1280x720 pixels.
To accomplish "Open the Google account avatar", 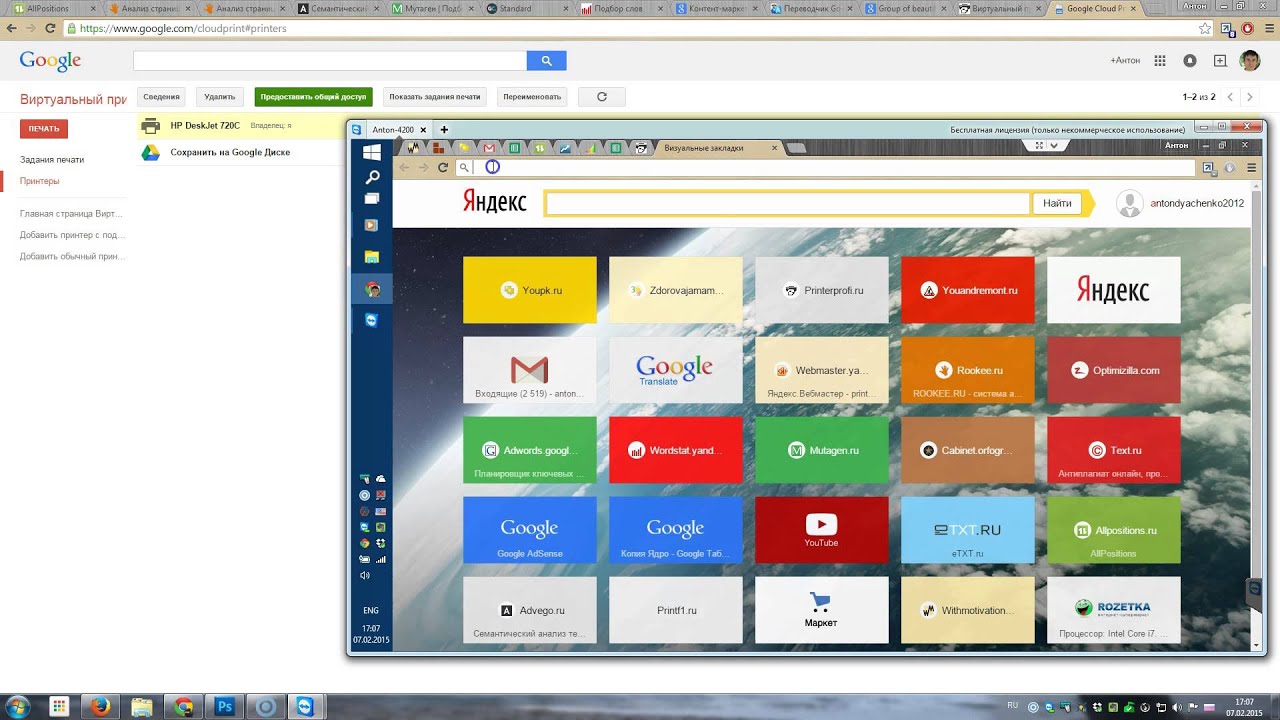I will (x=1250, y=61).
